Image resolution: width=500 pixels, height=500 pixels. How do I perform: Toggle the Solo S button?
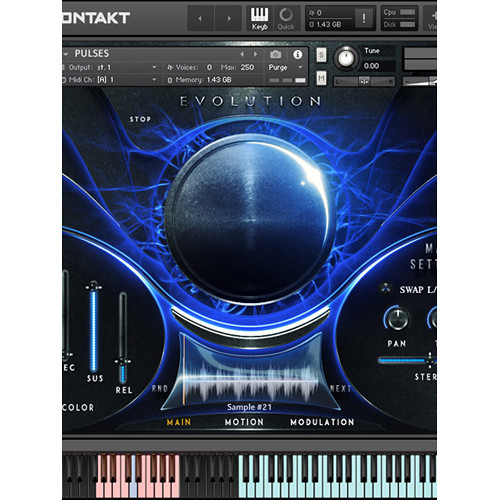321,55
